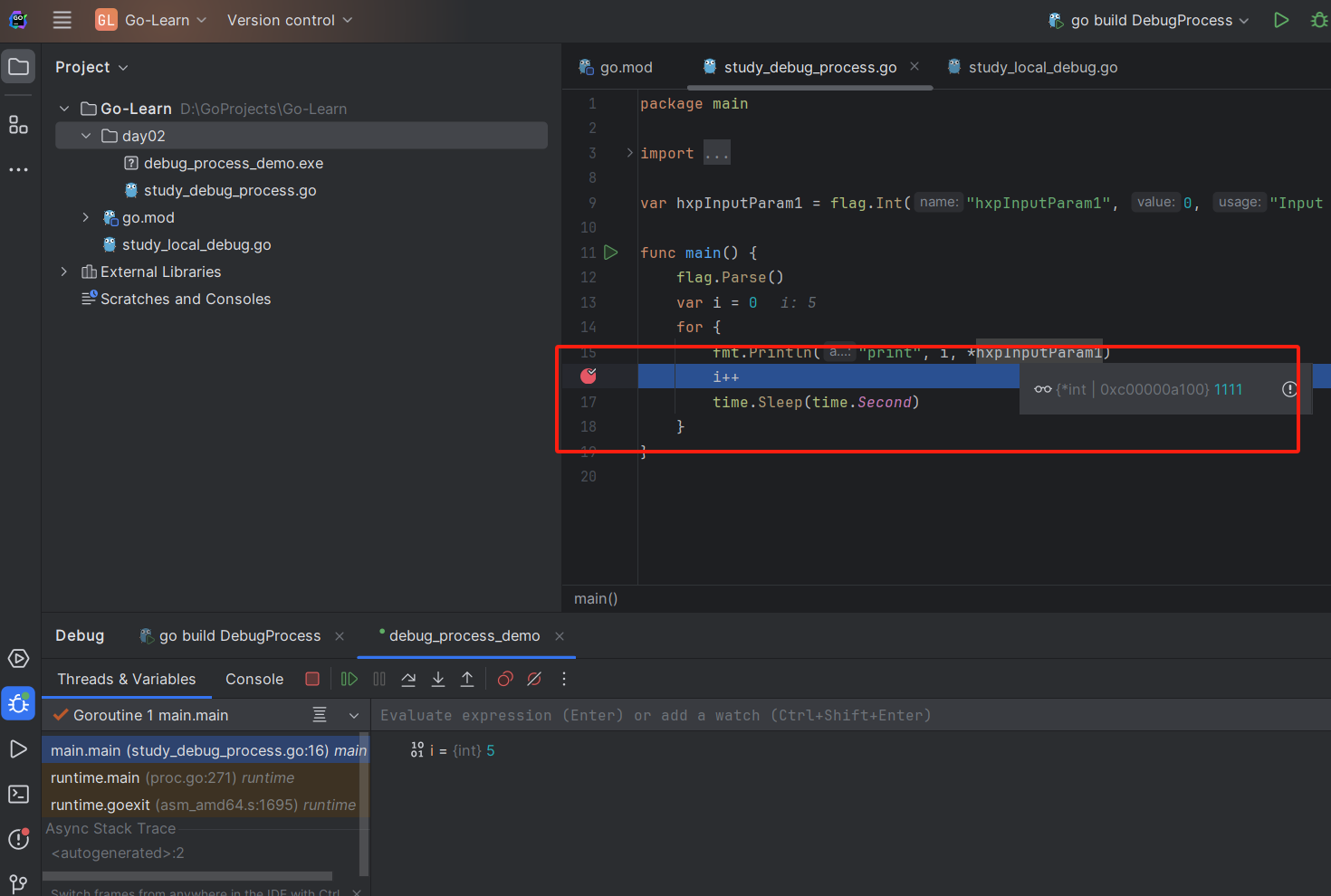Click the frames list horizontal scrollbar
This screenshot has width=1331, height=896.
(187, 876)
